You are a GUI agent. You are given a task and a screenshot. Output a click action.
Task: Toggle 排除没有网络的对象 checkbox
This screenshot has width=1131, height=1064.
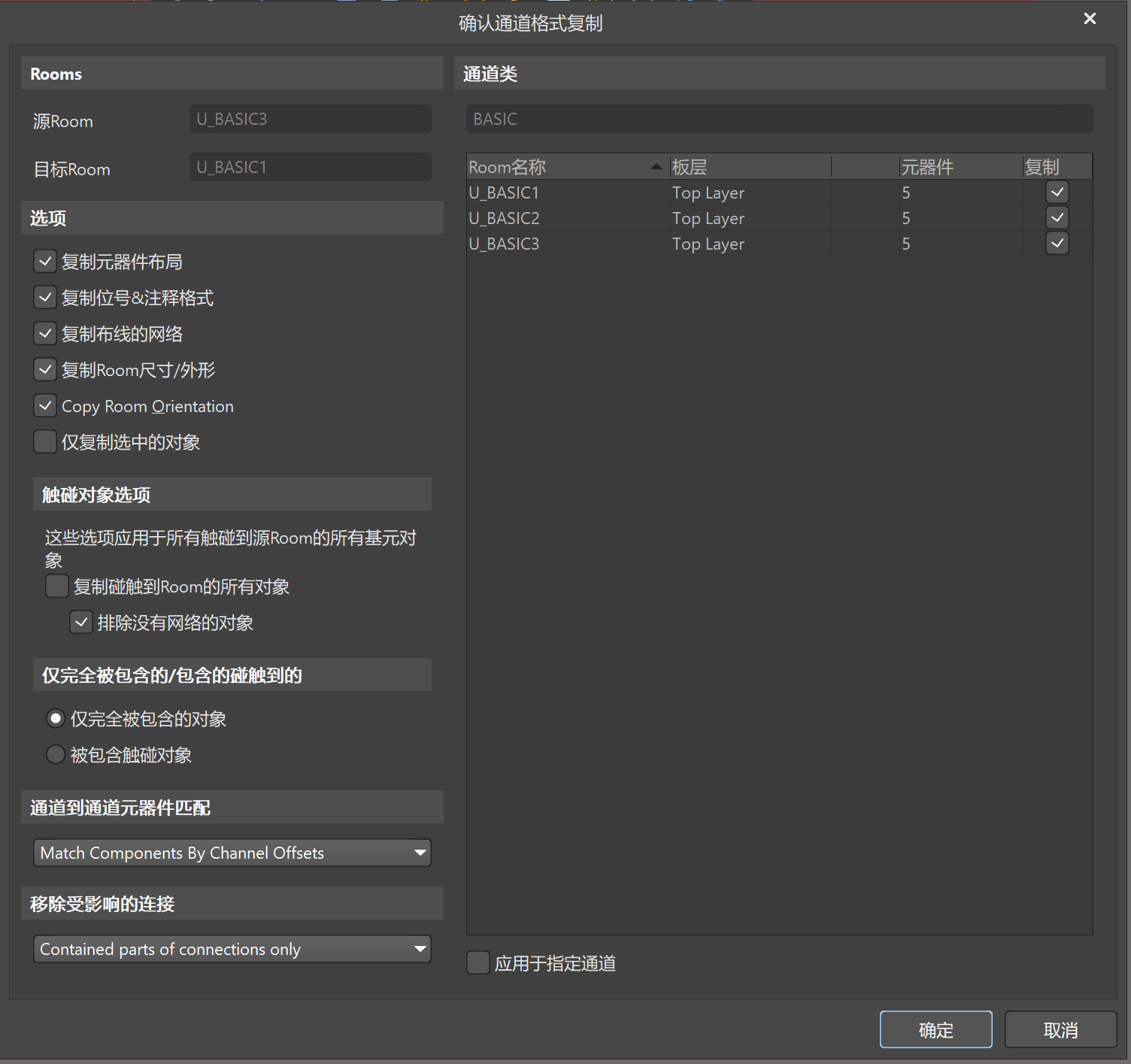click(81, 623)
